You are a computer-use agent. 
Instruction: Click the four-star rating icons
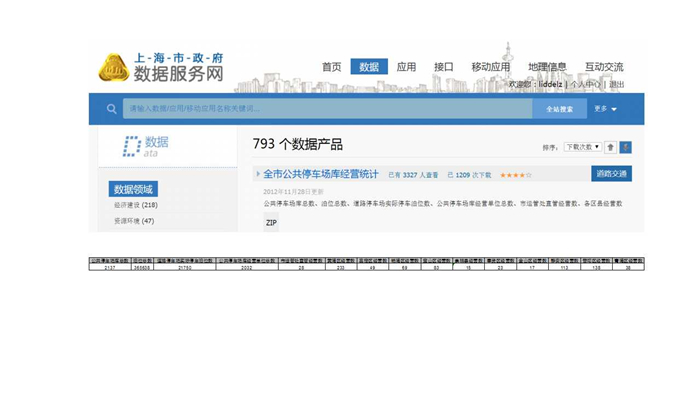coord(516,175)
